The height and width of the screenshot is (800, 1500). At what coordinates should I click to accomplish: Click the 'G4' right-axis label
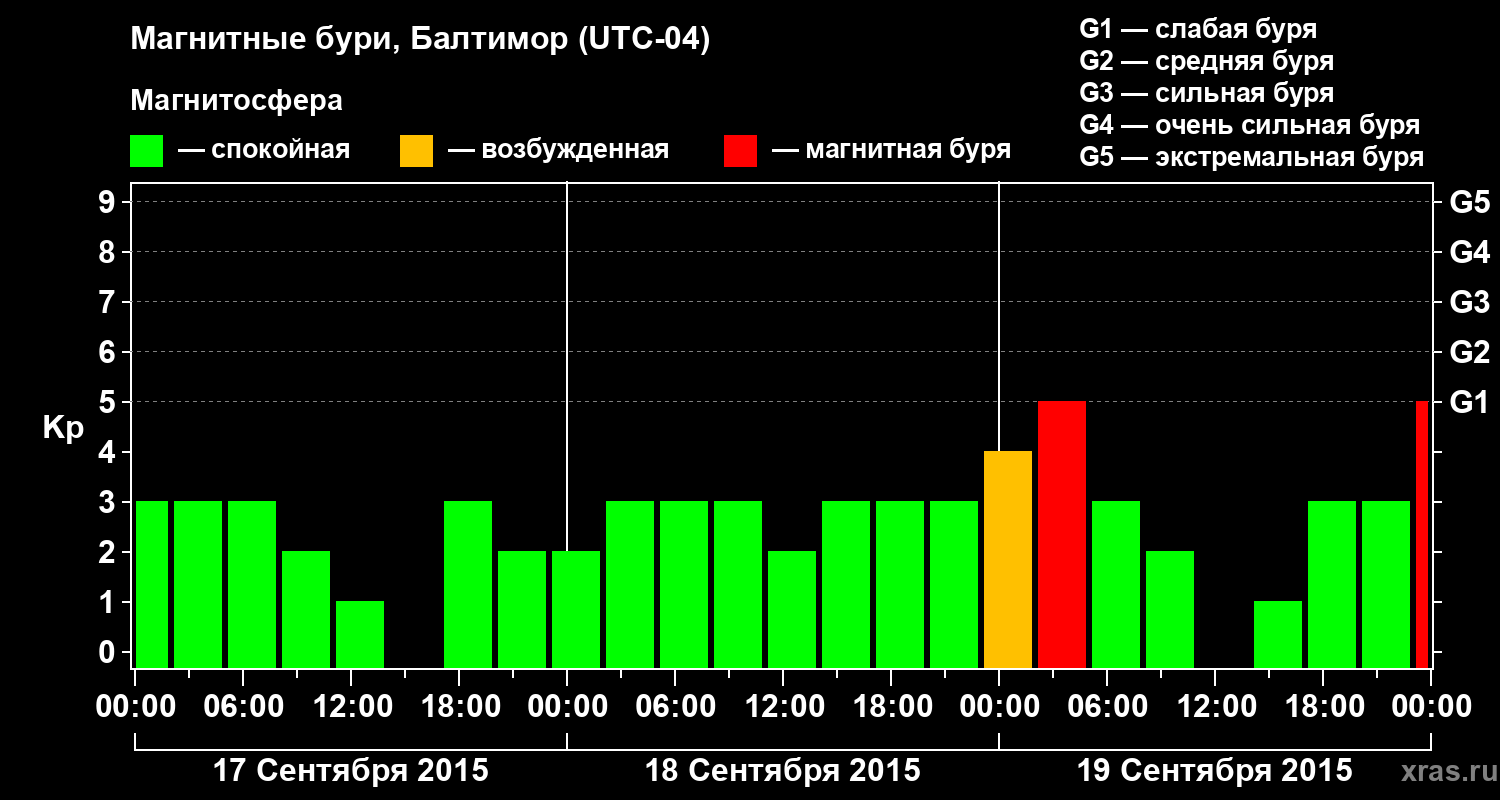tap(1469, 252)
